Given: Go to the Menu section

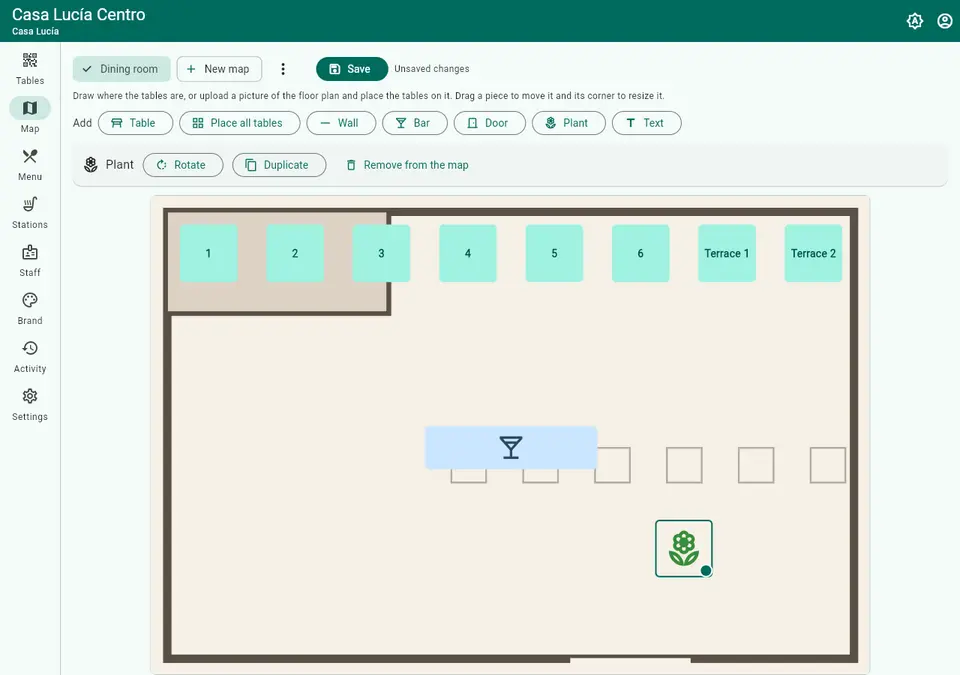Looking at the screenshot, I should pyautogui.click(x=29, y=165).
